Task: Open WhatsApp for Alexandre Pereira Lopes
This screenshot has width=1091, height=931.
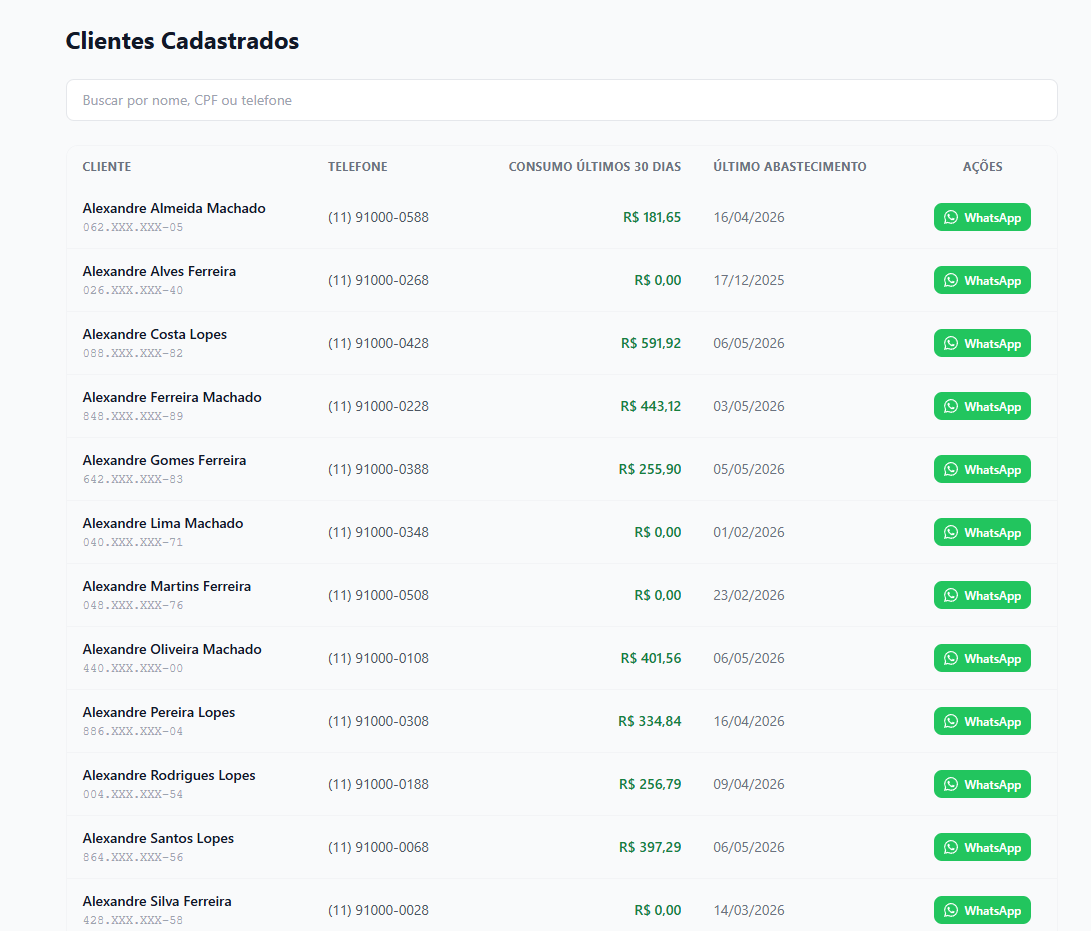Action: [x=982, y=721]
